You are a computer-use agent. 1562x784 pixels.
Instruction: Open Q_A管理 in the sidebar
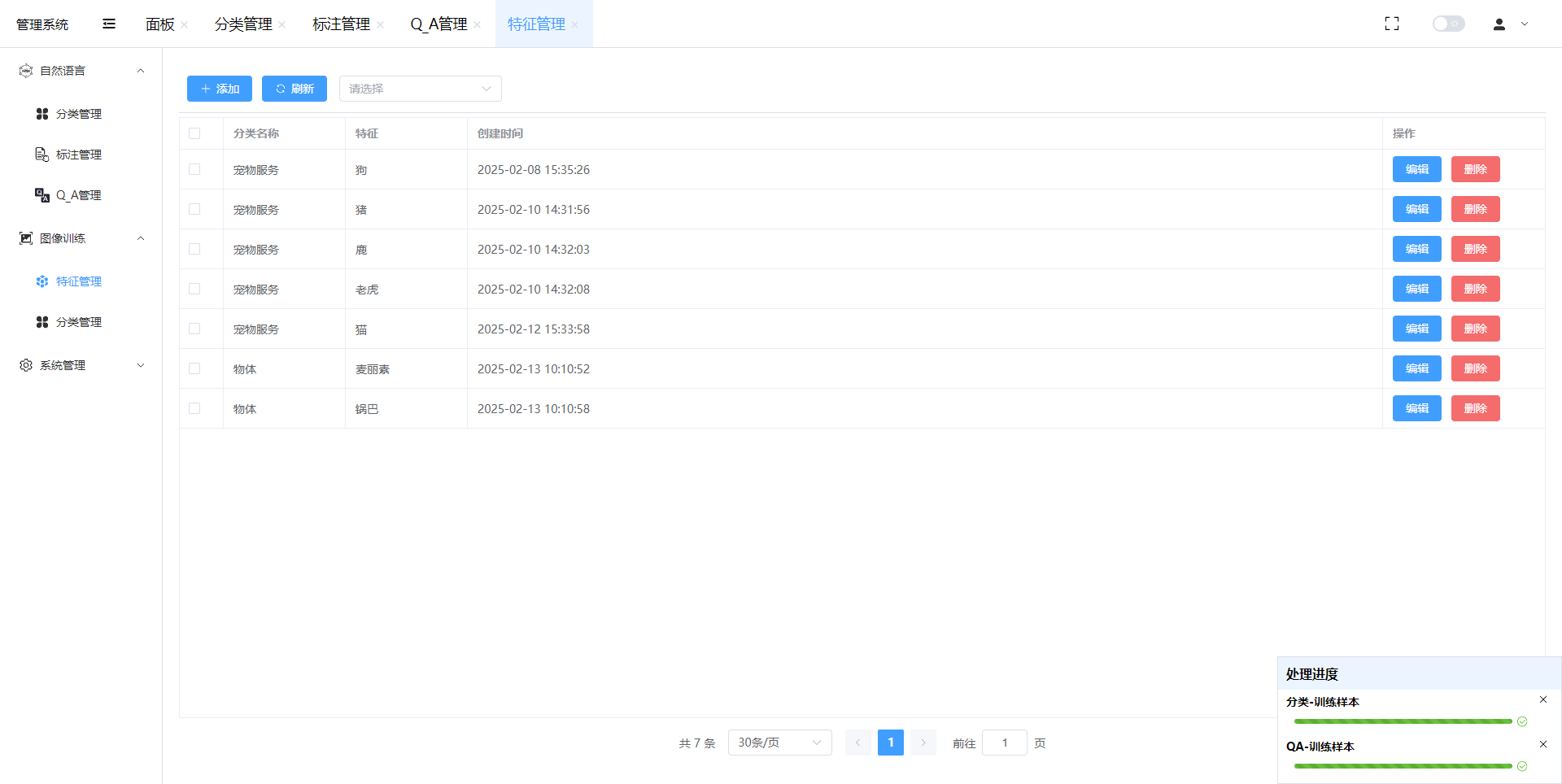[81, 195]
